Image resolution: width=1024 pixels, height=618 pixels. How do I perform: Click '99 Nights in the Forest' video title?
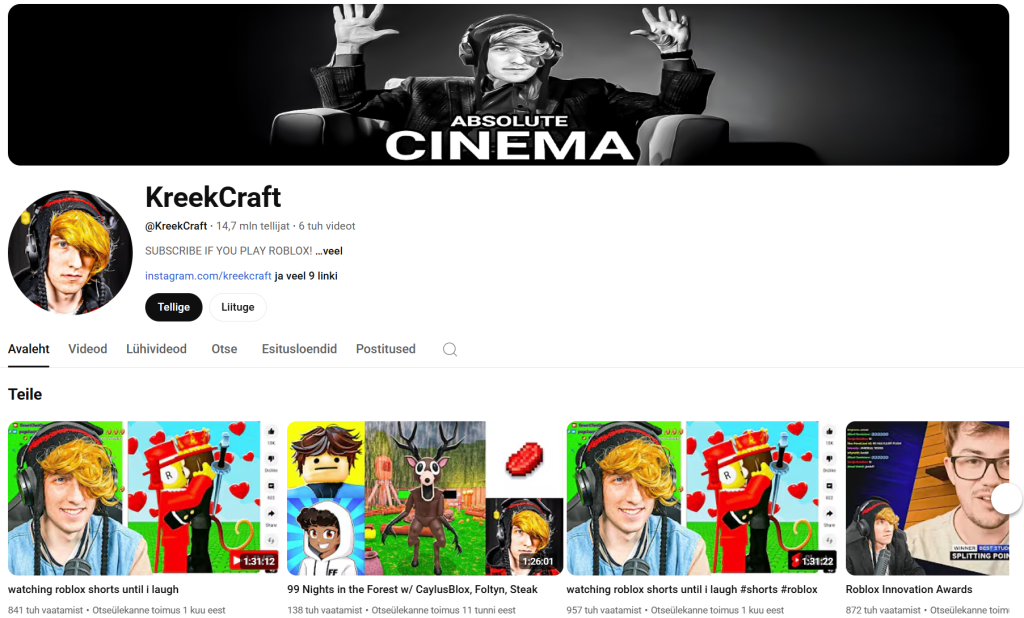412,590
